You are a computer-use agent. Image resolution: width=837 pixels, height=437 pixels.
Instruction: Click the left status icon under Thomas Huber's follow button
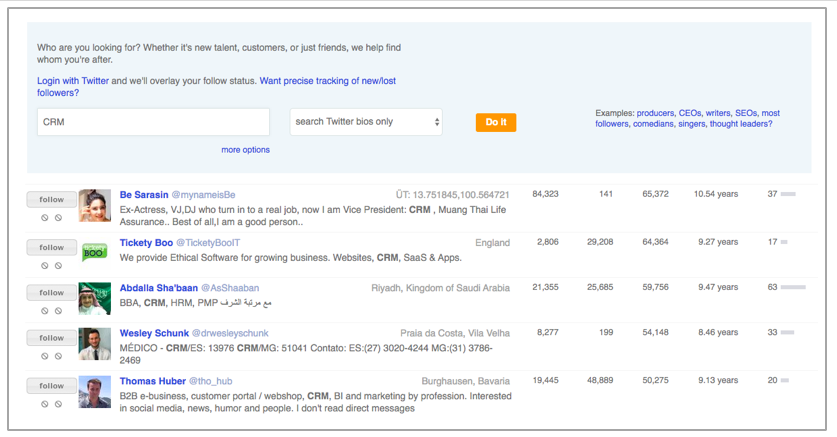(45, 403)
